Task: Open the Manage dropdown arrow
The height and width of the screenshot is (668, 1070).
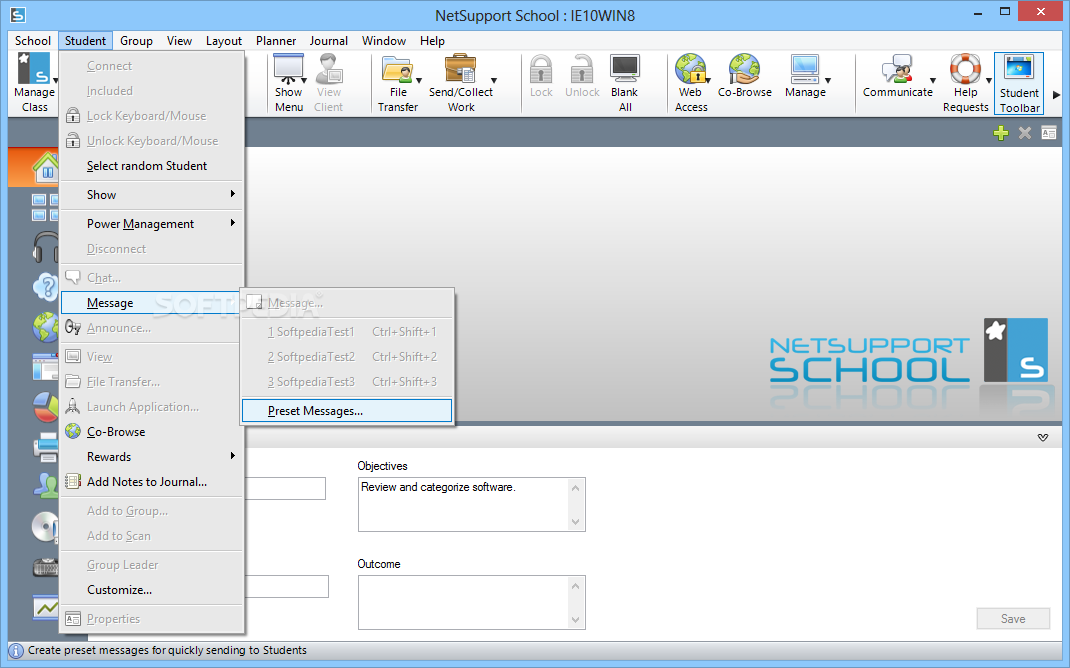Action: 828,81
